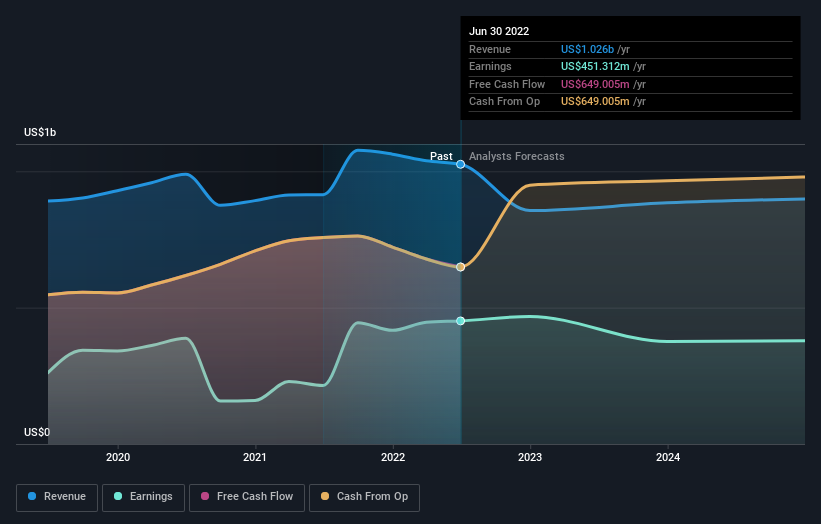Click the Analysts Forecasts label
Screen dimensions: 821x524
517,157
